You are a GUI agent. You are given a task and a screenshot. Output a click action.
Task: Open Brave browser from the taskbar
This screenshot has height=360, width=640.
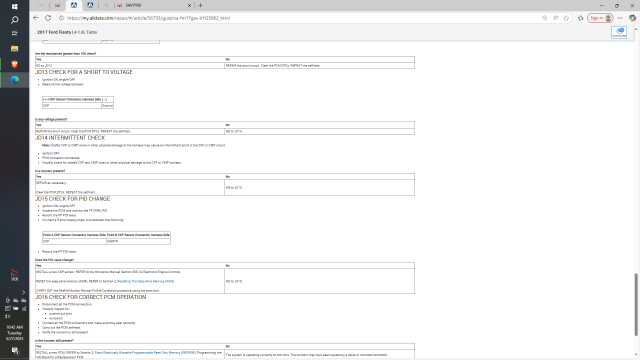click(14, 64)
